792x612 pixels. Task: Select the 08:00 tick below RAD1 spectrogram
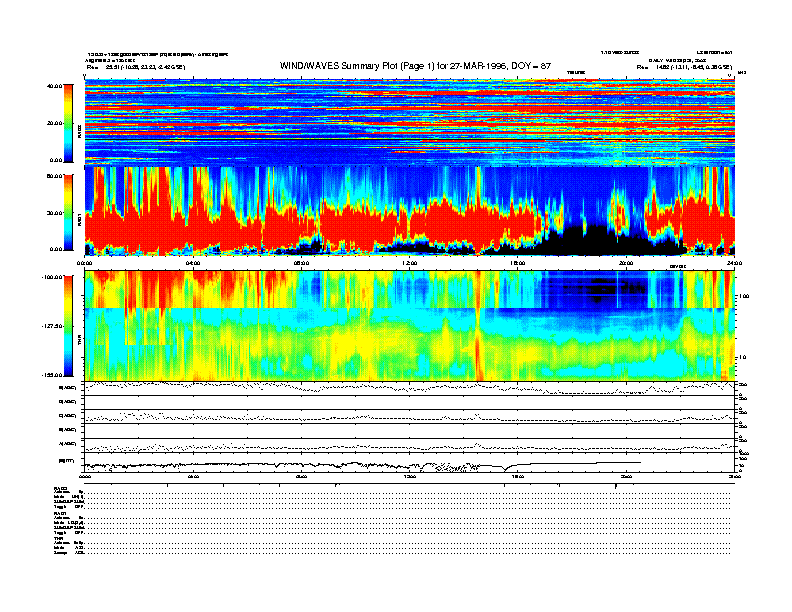(x=301, y=263)
